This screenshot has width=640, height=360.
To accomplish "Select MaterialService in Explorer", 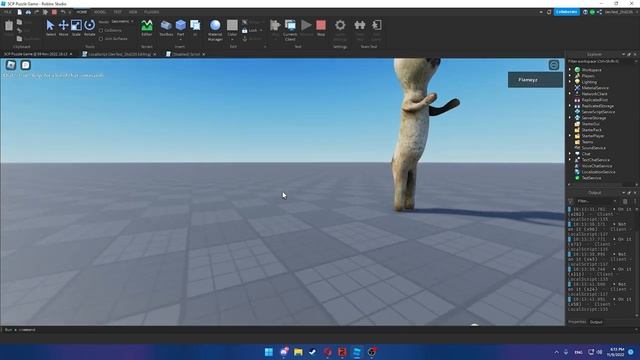I will pyautogui.click(x=595, y=88).
